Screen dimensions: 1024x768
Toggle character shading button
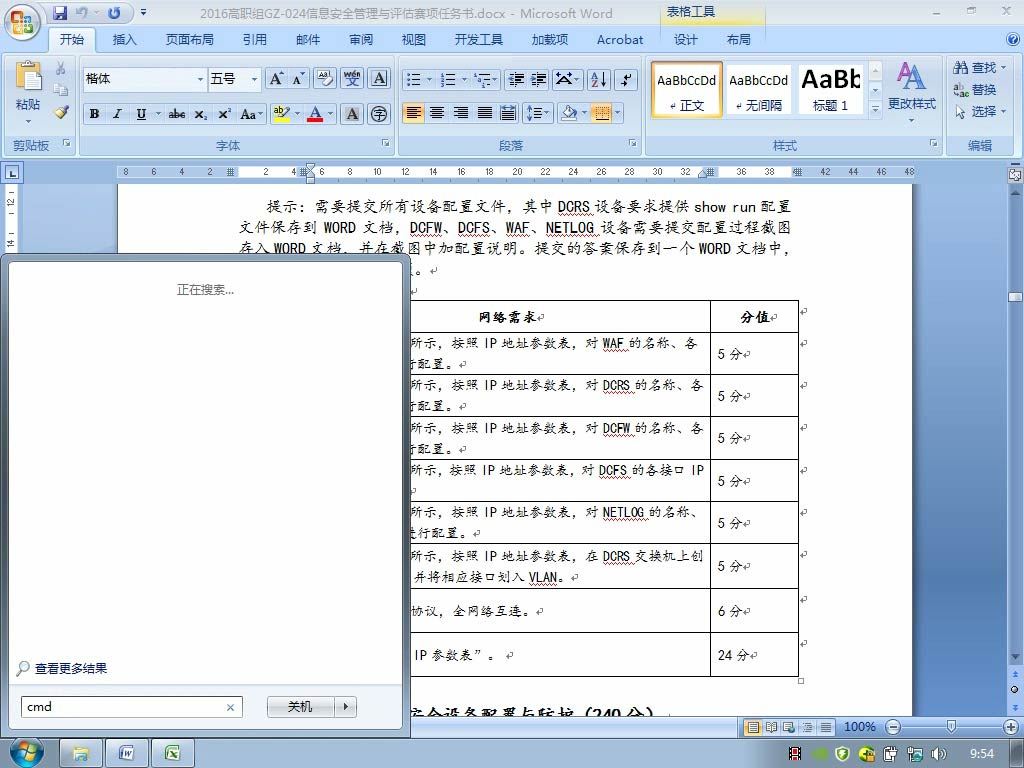352,114
